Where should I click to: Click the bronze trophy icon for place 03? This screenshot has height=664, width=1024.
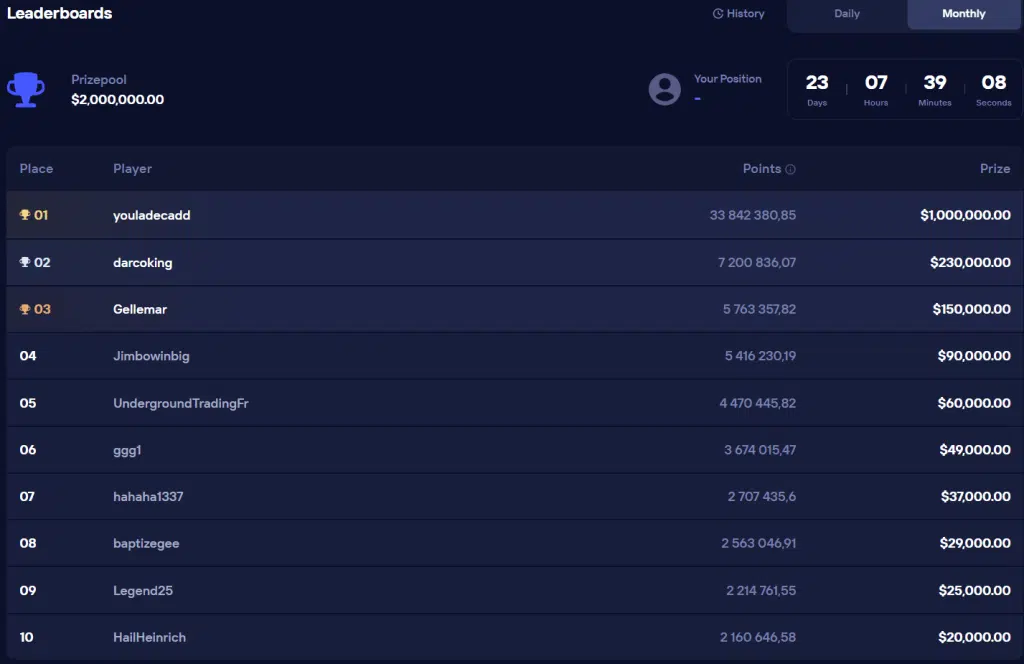25,309
